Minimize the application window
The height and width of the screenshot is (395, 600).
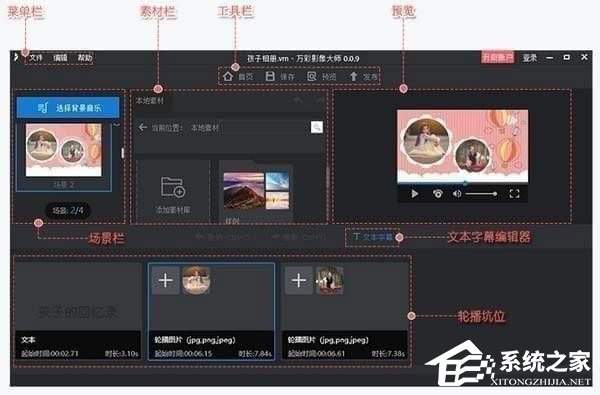549,58
